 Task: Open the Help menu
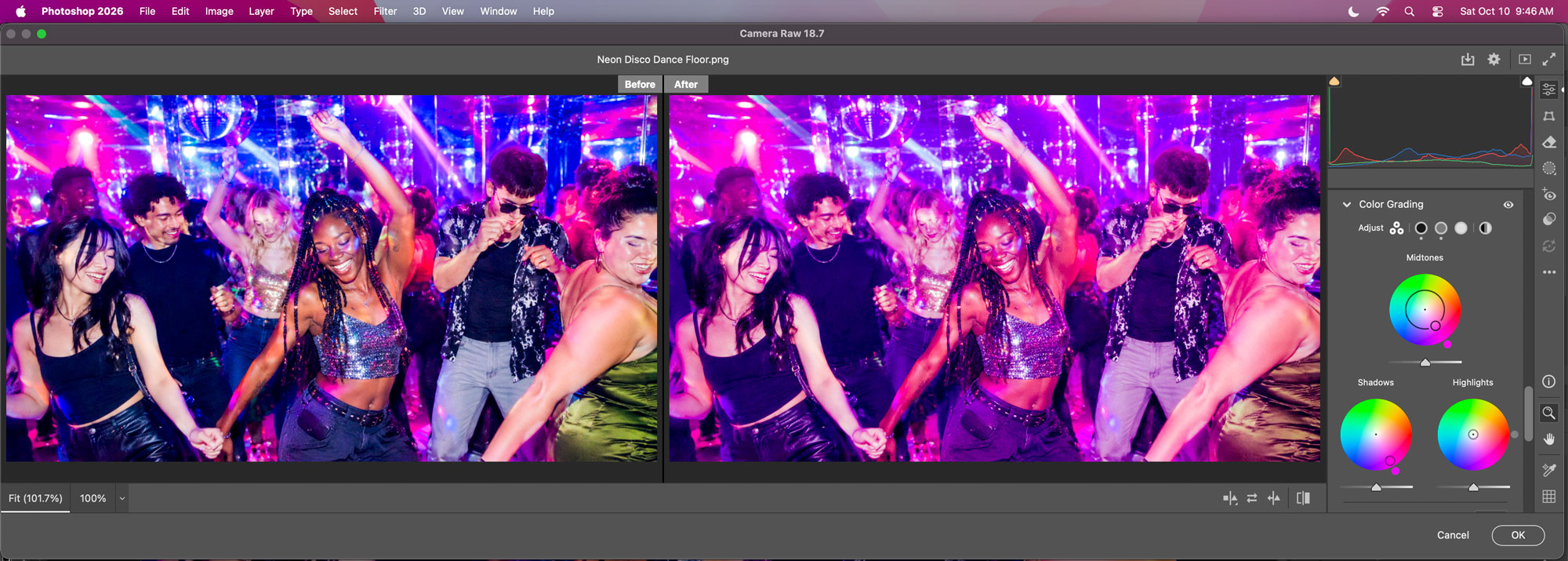[x=543, y=11]
